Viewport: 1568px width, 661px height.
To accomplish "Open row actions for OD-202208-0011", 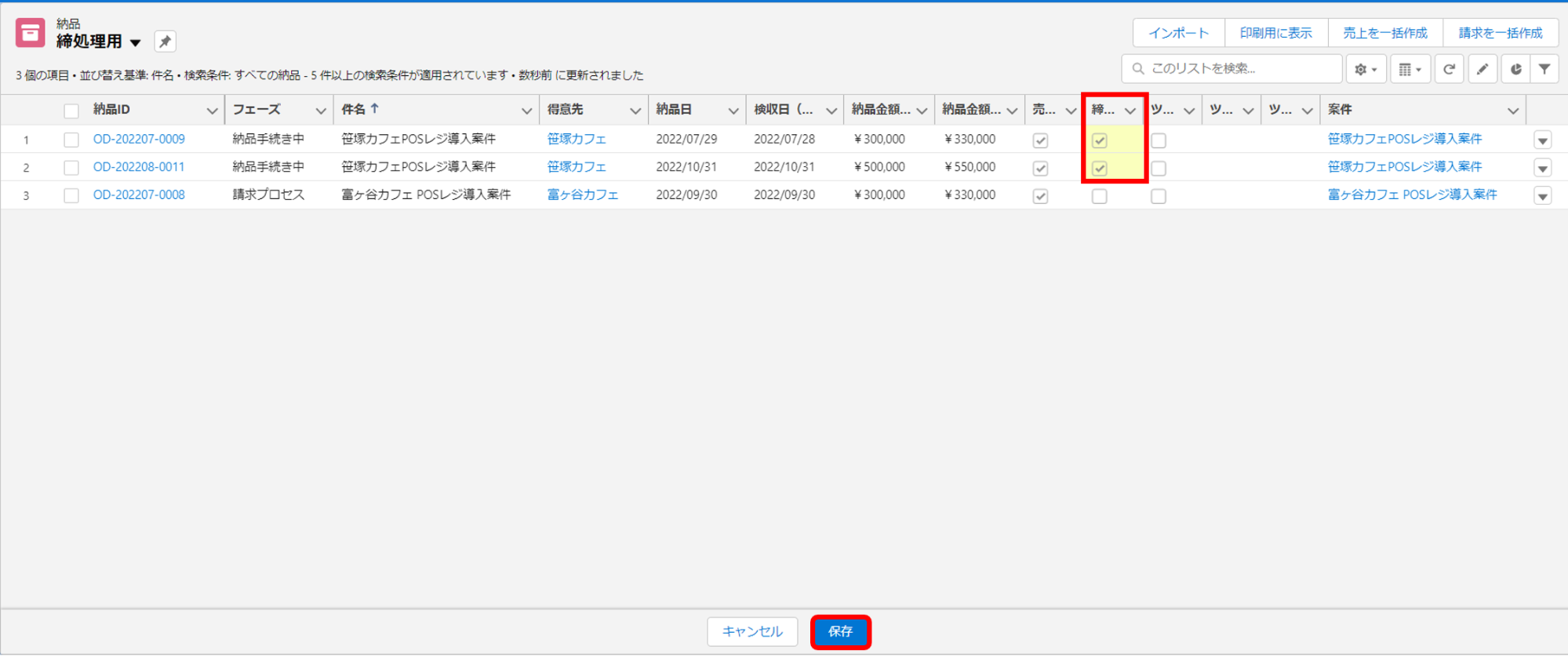I will 1542,168.
